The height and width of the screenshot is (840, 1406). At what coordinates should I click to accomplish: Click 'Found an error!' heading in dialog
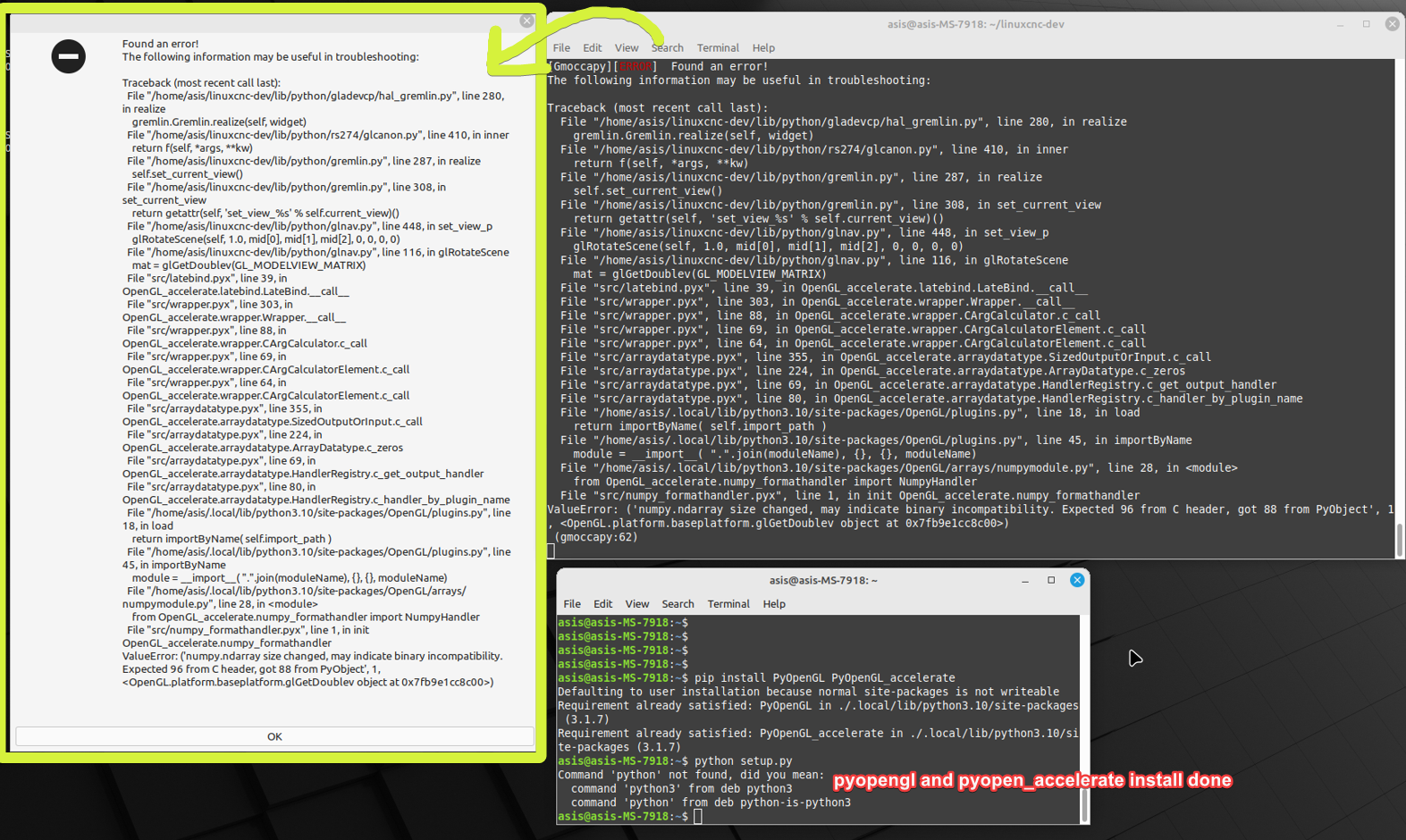[x=161, y=44]
